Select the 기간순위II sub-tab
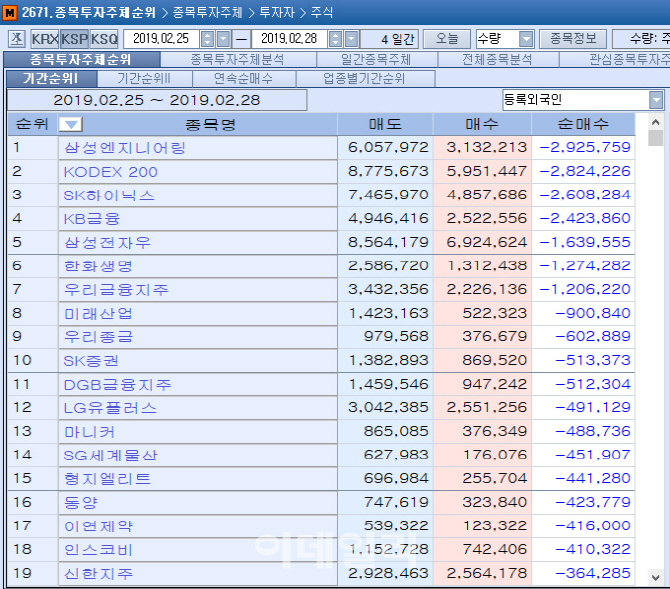Viewport: 670px width, 589px height. [x=144, y=79]
